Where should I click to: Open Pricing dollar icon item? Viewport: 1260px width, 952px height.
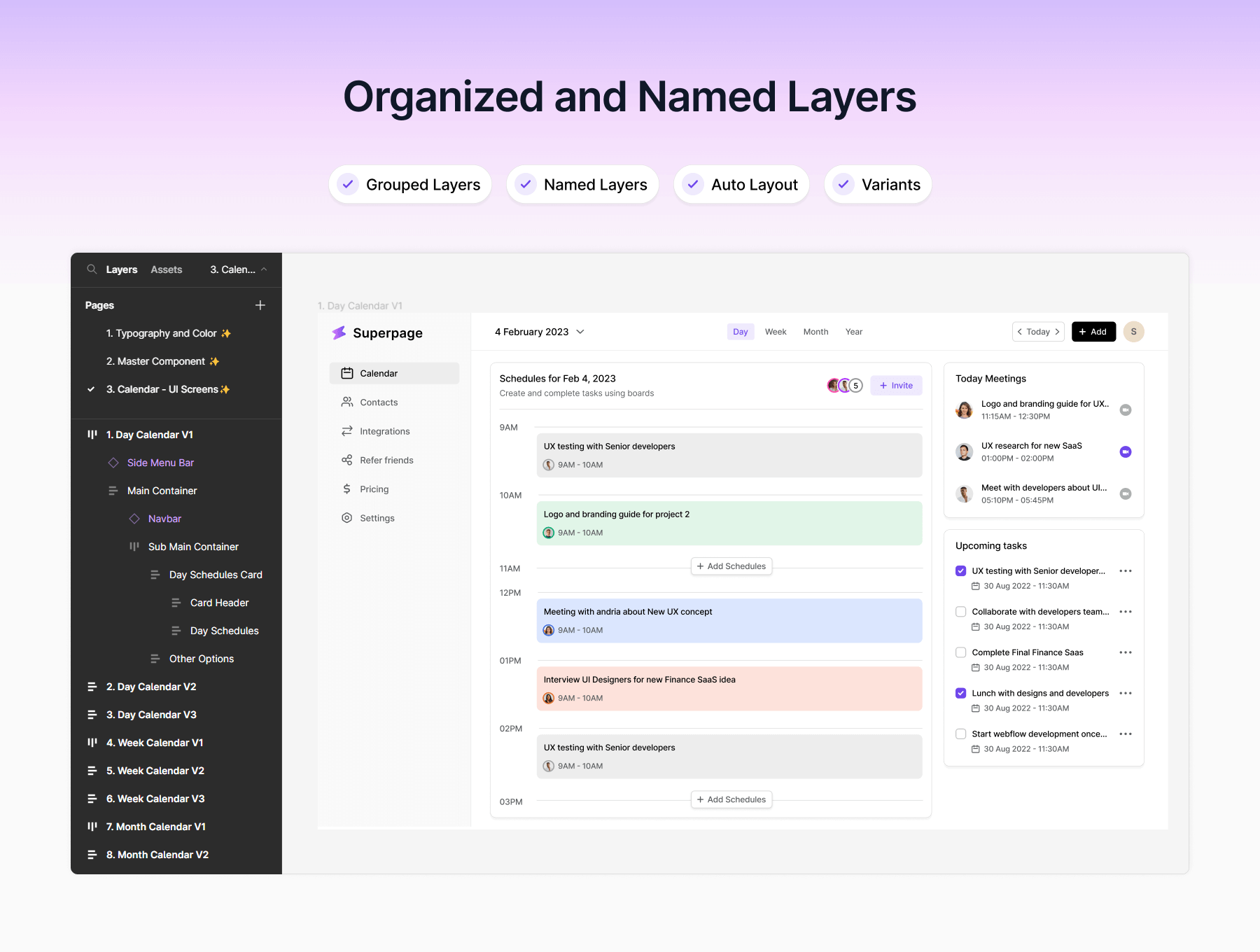(347, 489)
